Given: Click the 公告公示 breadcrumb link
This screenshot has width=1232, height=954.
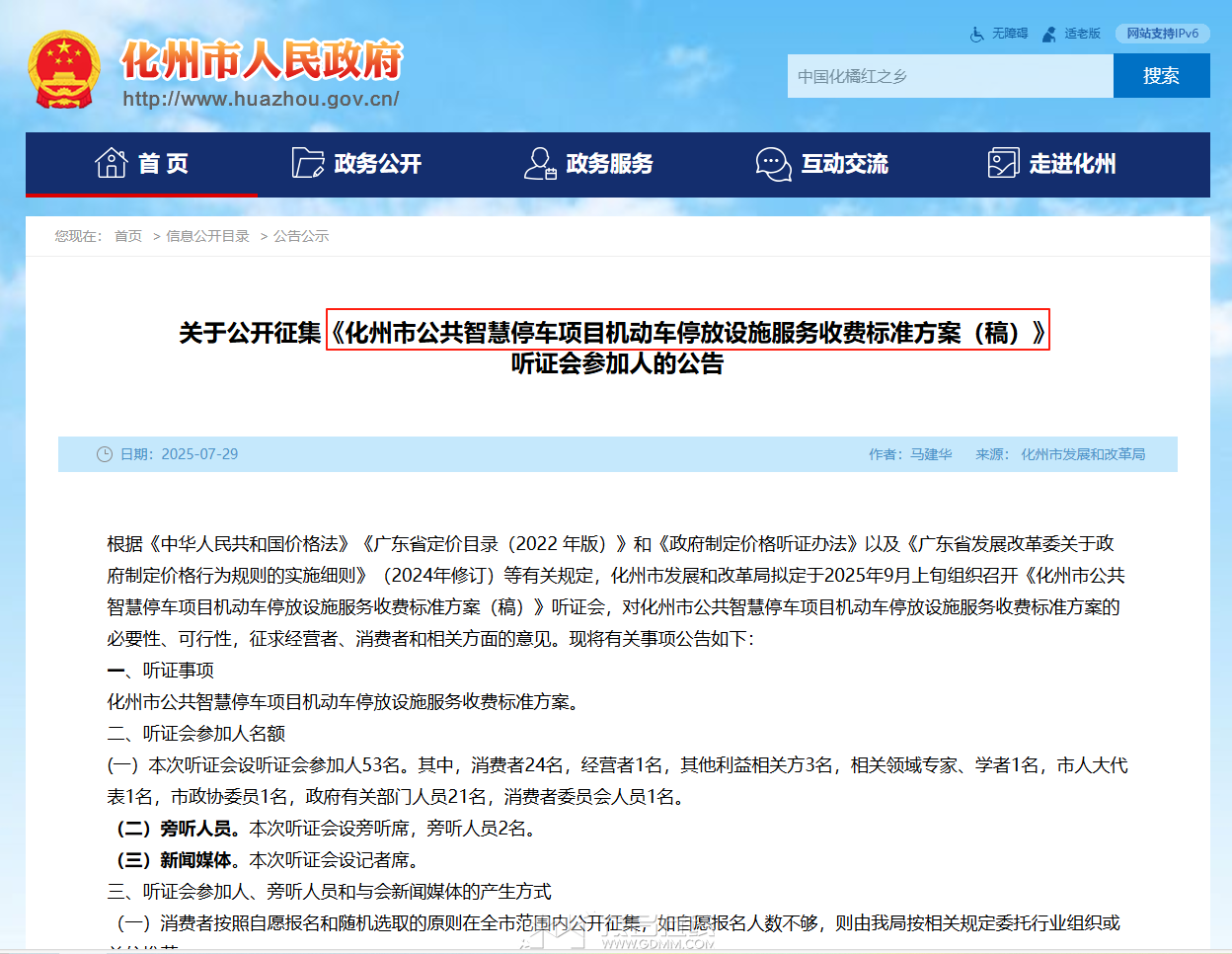Looking at the screenshot, I should pos(301,236).
